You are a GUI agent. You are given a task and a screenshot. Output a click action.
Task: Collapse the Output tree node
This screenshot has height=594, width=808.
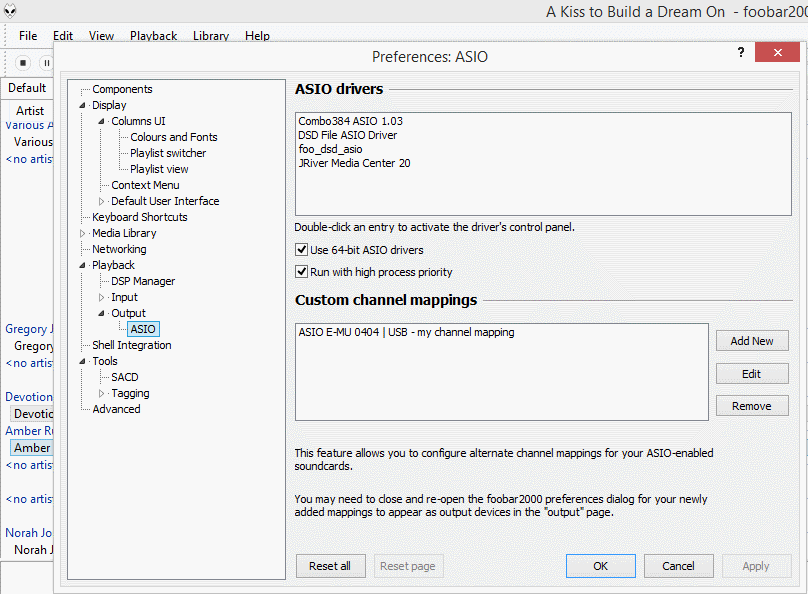tap(102, 313)
